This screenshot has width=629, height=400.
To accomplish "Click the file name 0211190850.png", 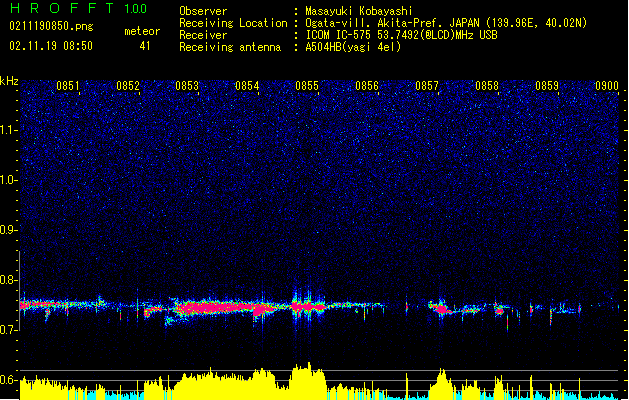I will point(51,26).
